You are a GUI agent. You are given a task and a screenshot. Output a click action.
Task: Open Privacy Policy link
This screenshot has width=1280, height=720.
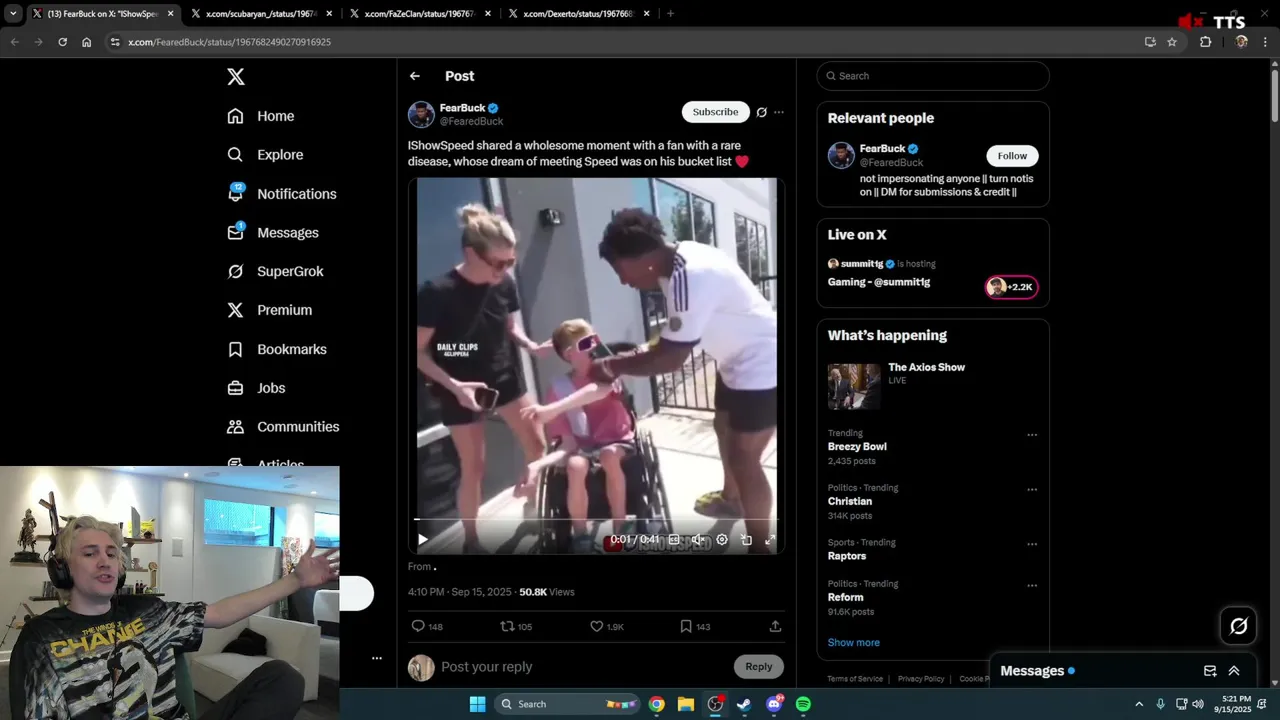click(x=921, y=679)
